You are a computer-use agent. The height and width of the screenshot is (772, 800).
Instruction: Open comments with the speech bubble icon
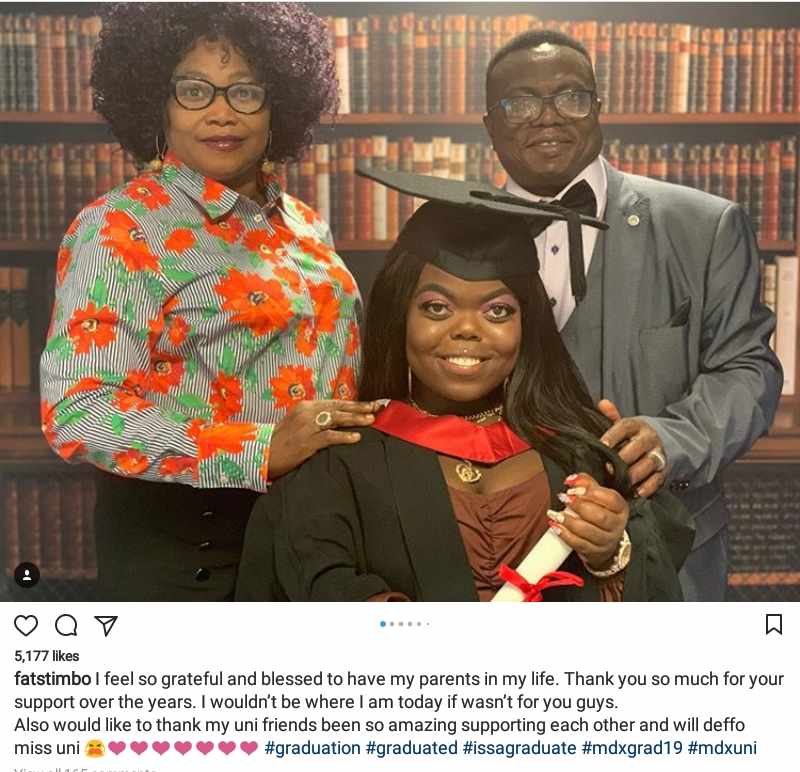point(66,625)
